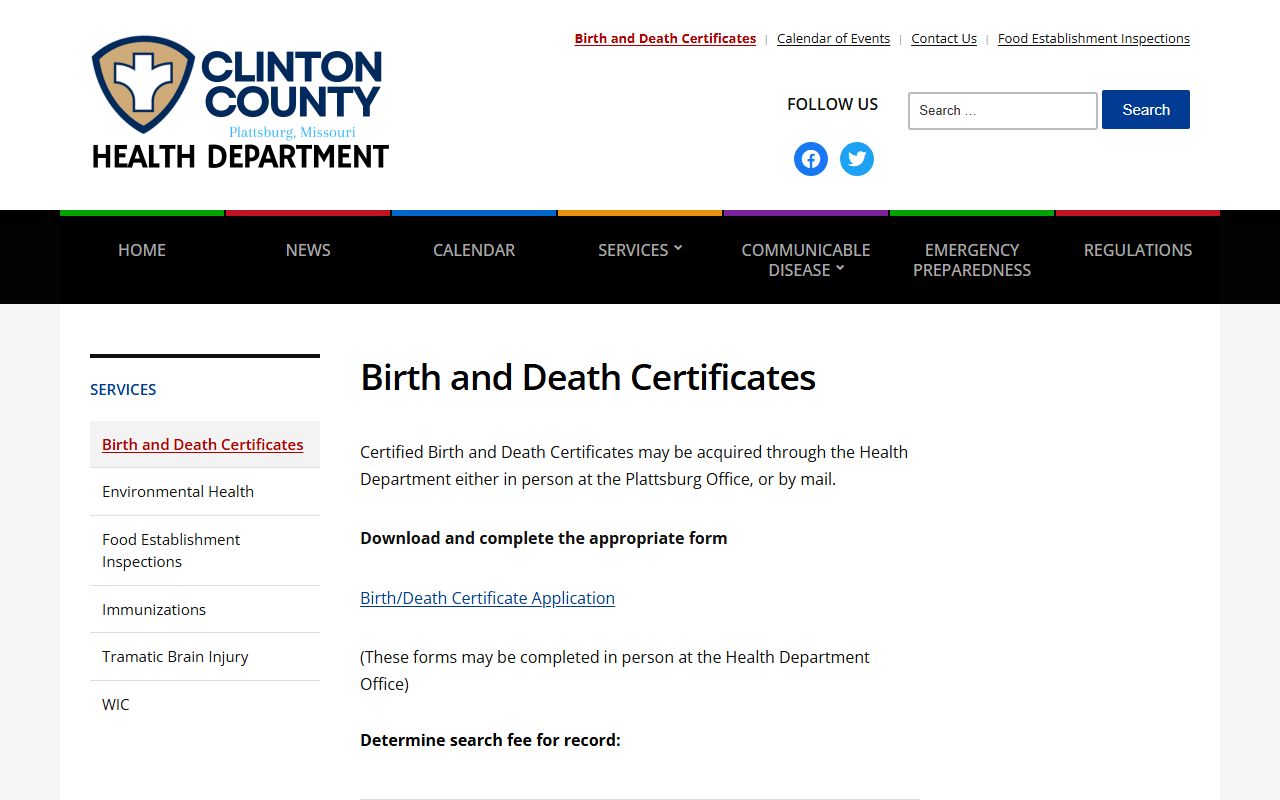
Task: Click the Clinton County Health Department logo
Action: (x=240, y=102)
